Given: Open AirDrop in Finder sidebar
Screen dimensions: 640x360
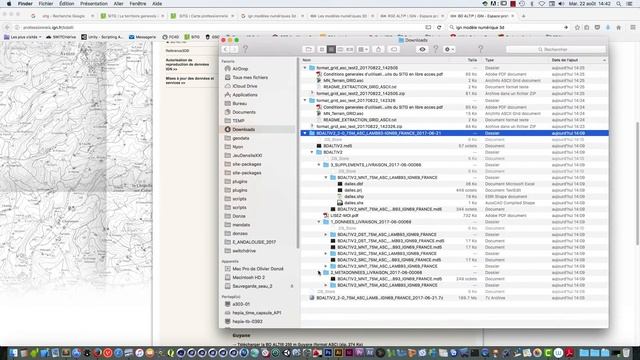Looking at the screenshot, I should tap(240, 69).
